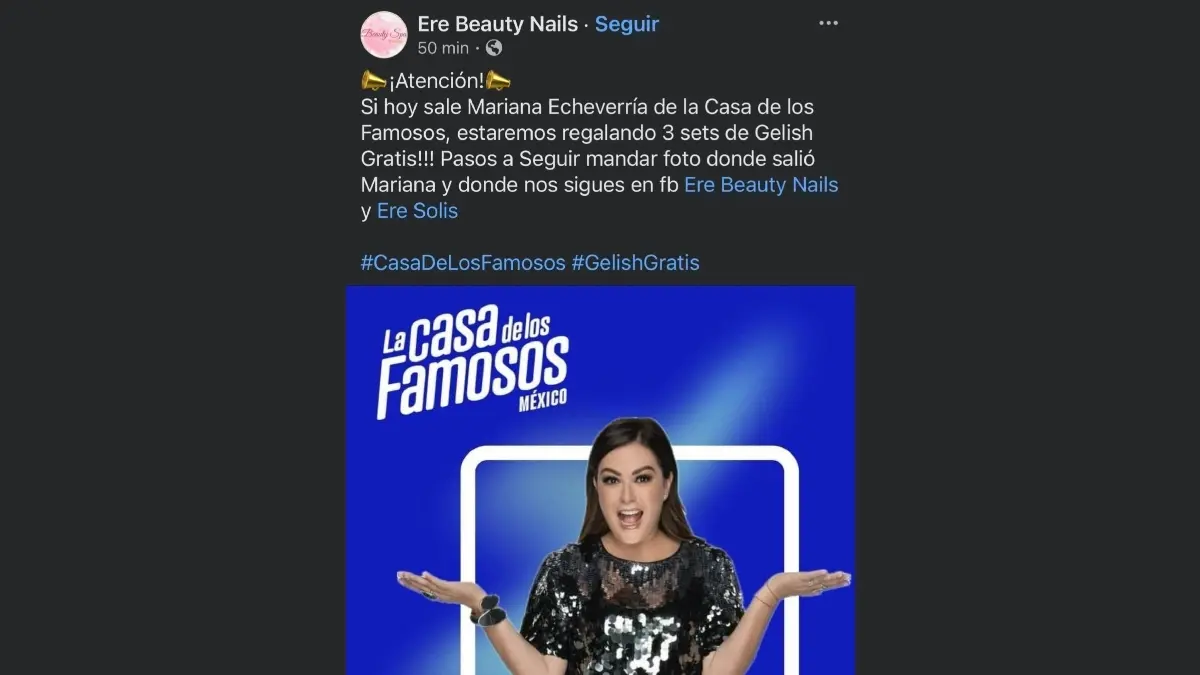Click the megaphone emoji after "¡Atención!"
This screenshot has height=675, width=1200.
pos(498,79)
